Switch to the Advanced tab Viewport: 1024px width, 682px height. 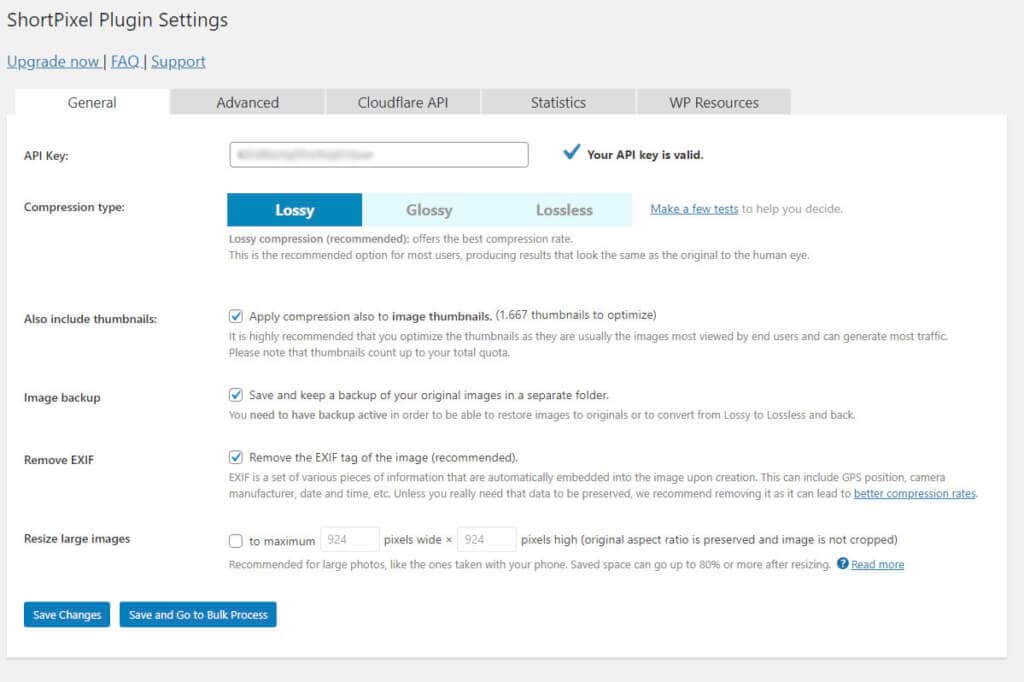pyautogui.click(x=248, y=103)
